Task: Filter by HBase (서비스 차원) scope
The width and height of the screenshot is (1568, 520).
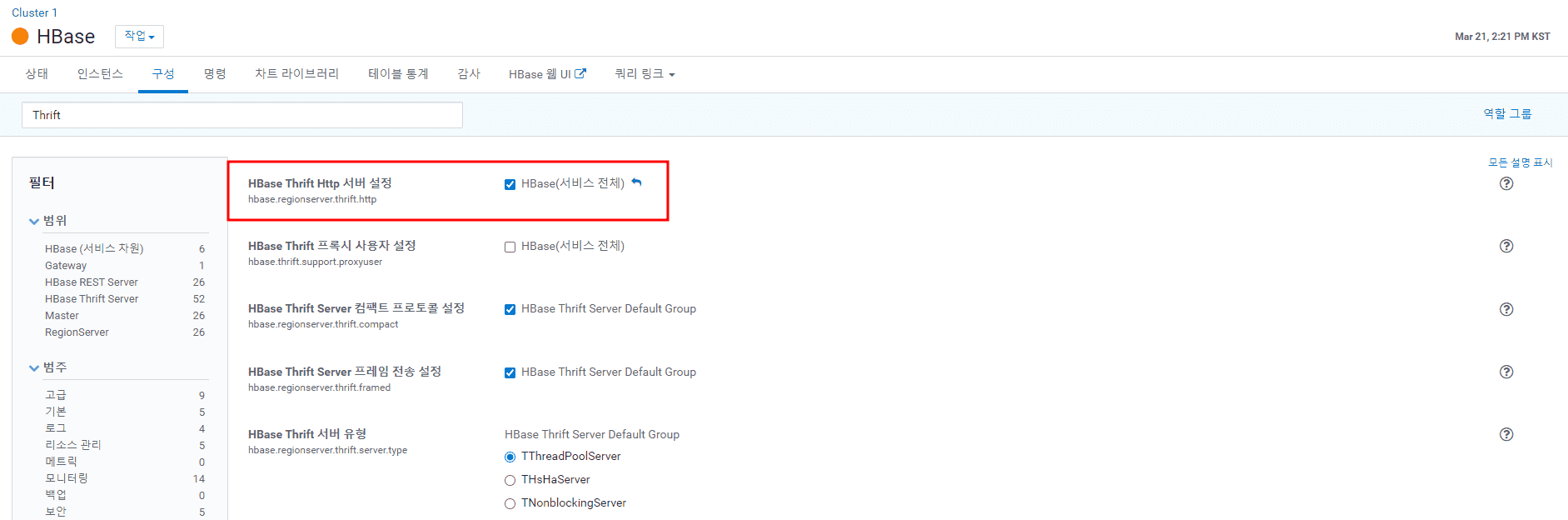Action: 94,249
